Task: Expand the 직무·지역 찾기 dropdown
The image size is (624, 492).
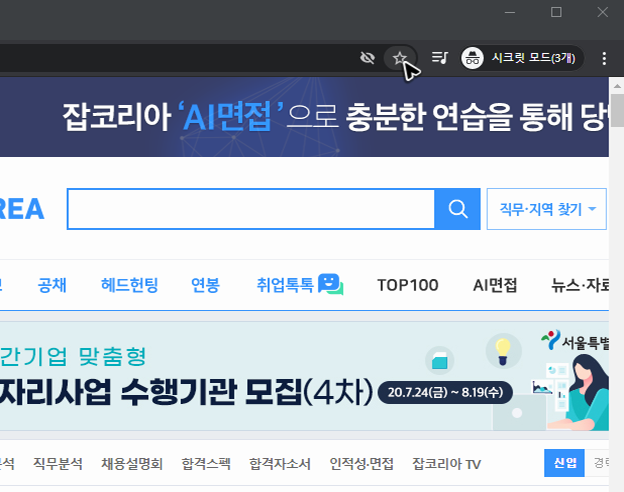Action: point(546,209)
